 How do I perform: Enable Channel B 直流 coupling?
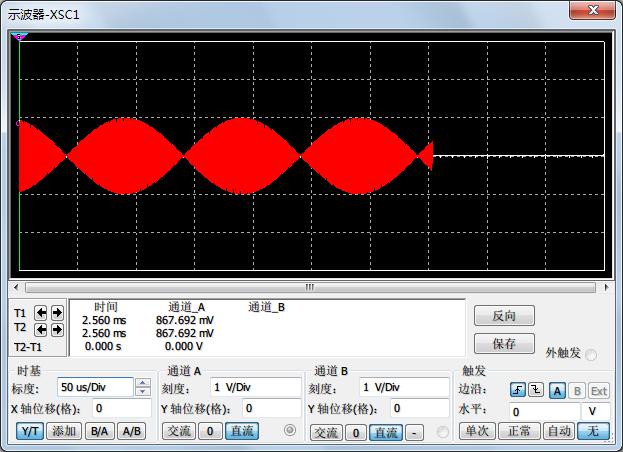tap(385, 432)
